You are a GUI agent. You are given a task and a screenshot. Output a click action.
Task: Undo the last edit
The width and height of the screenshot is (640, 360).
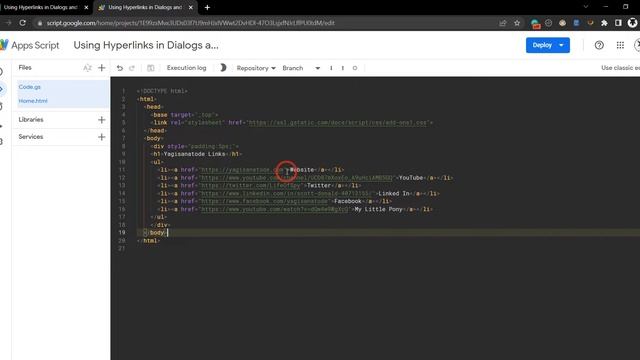(x=120, y=68)
